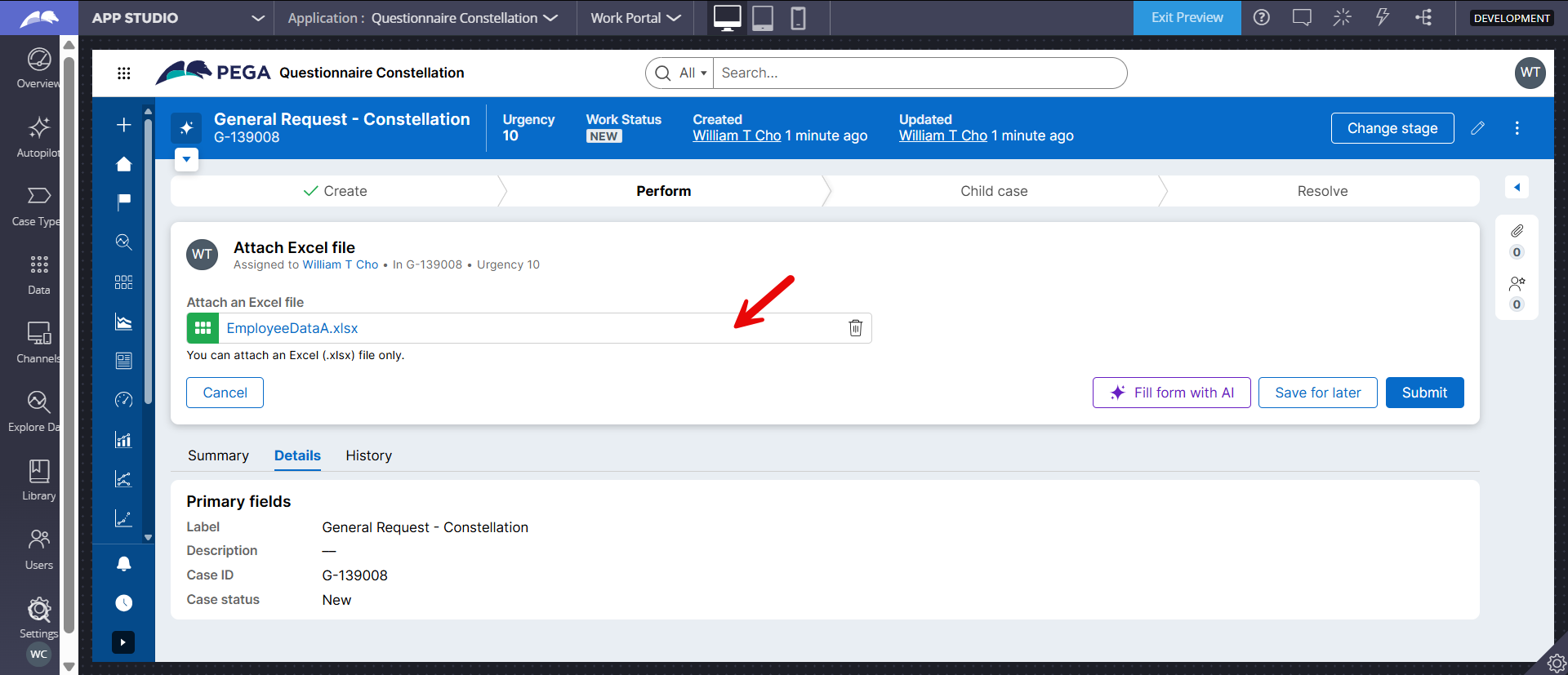The width and height of the screenshot is (1568, 675).
Task: Open the Users section
Action: (38, 549)
